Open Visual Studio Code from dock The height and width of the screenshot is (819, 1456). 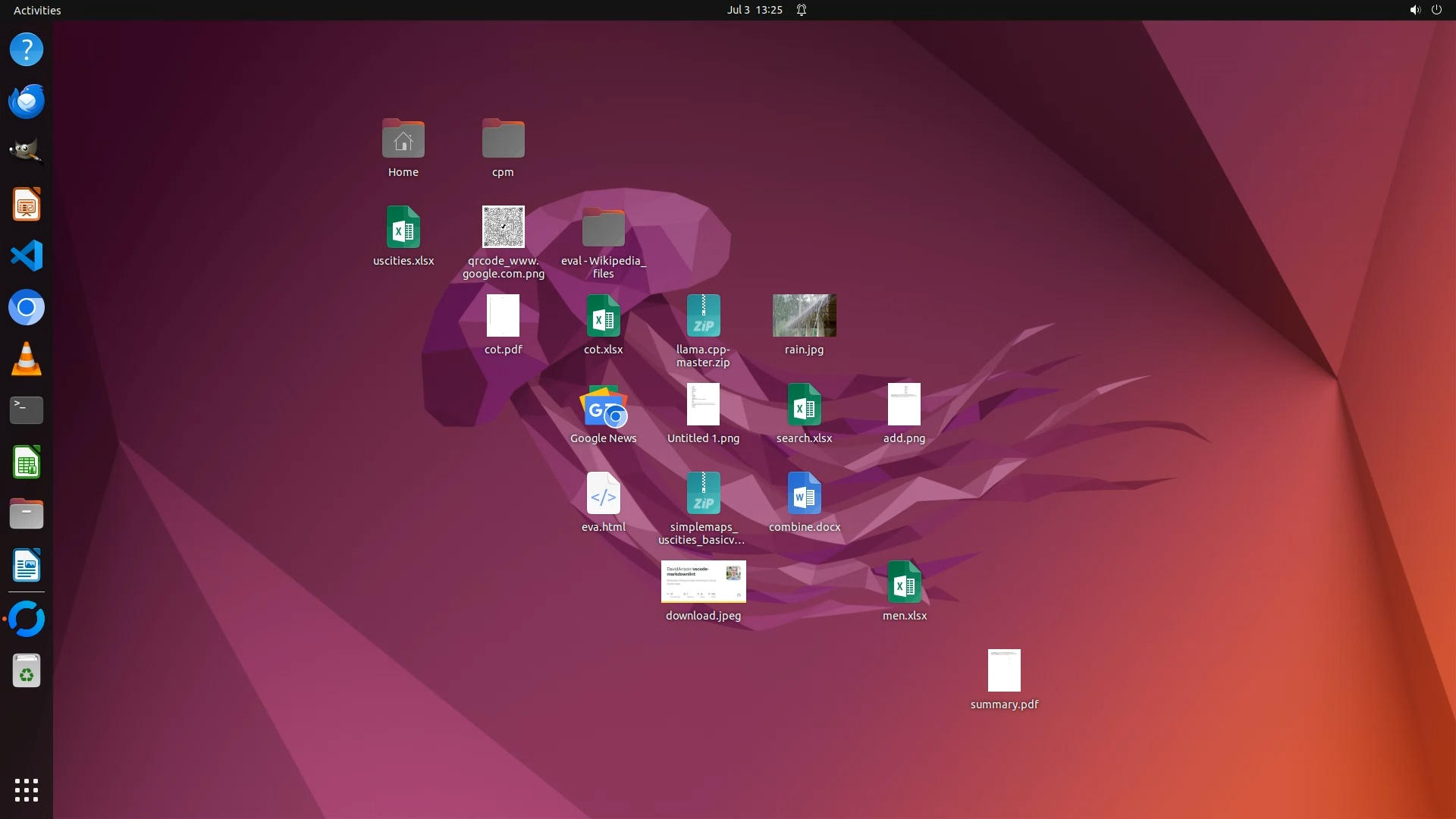pos(27,256)
